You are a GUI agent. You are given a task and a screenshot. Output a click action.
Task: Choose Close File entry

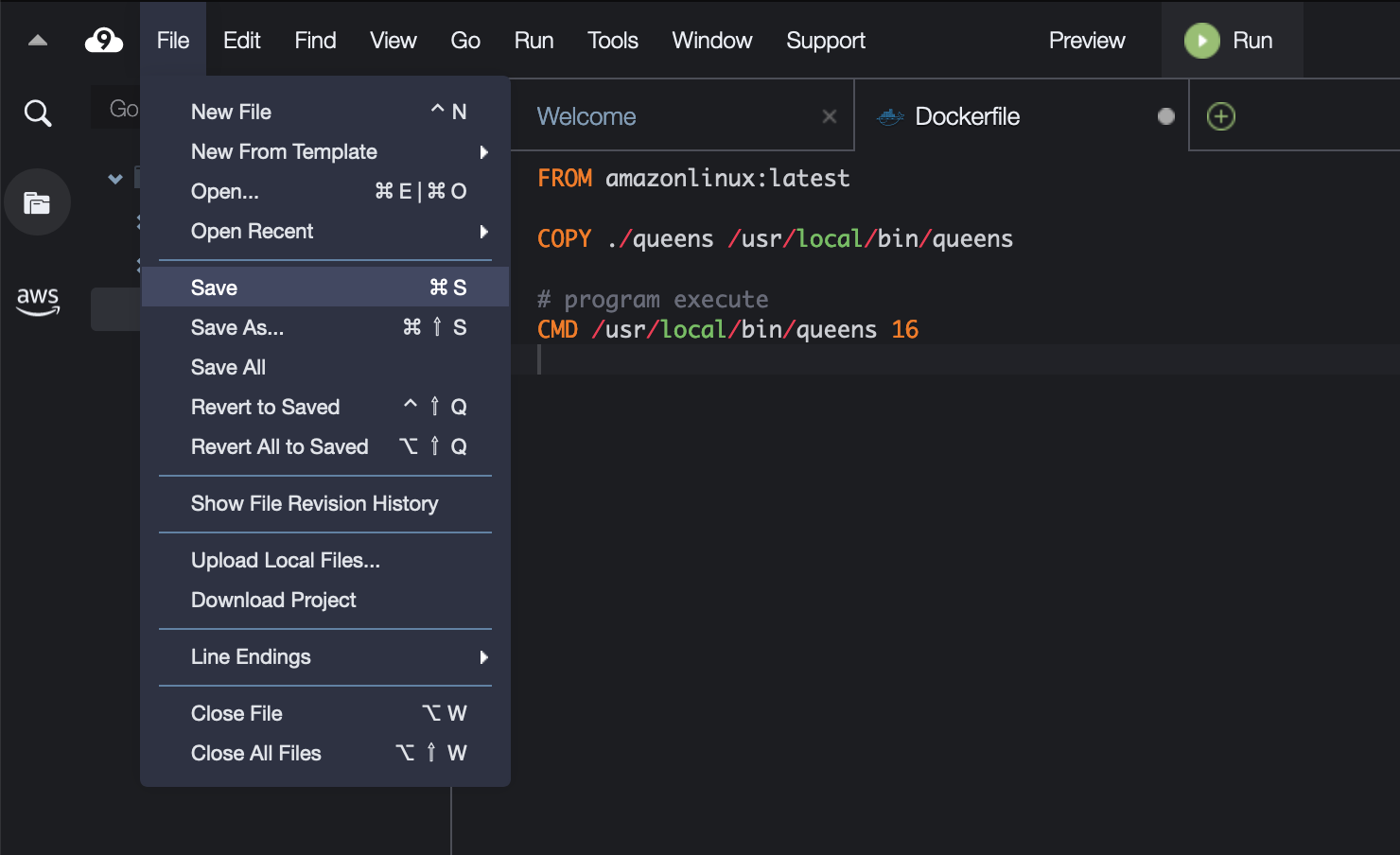(325, 714)
